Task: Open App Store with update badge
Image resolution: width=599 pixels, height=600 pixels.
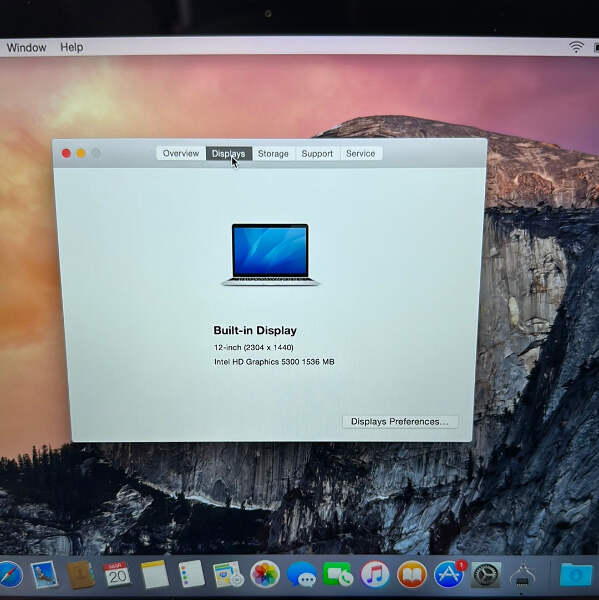Action: [x=450, y=574]
